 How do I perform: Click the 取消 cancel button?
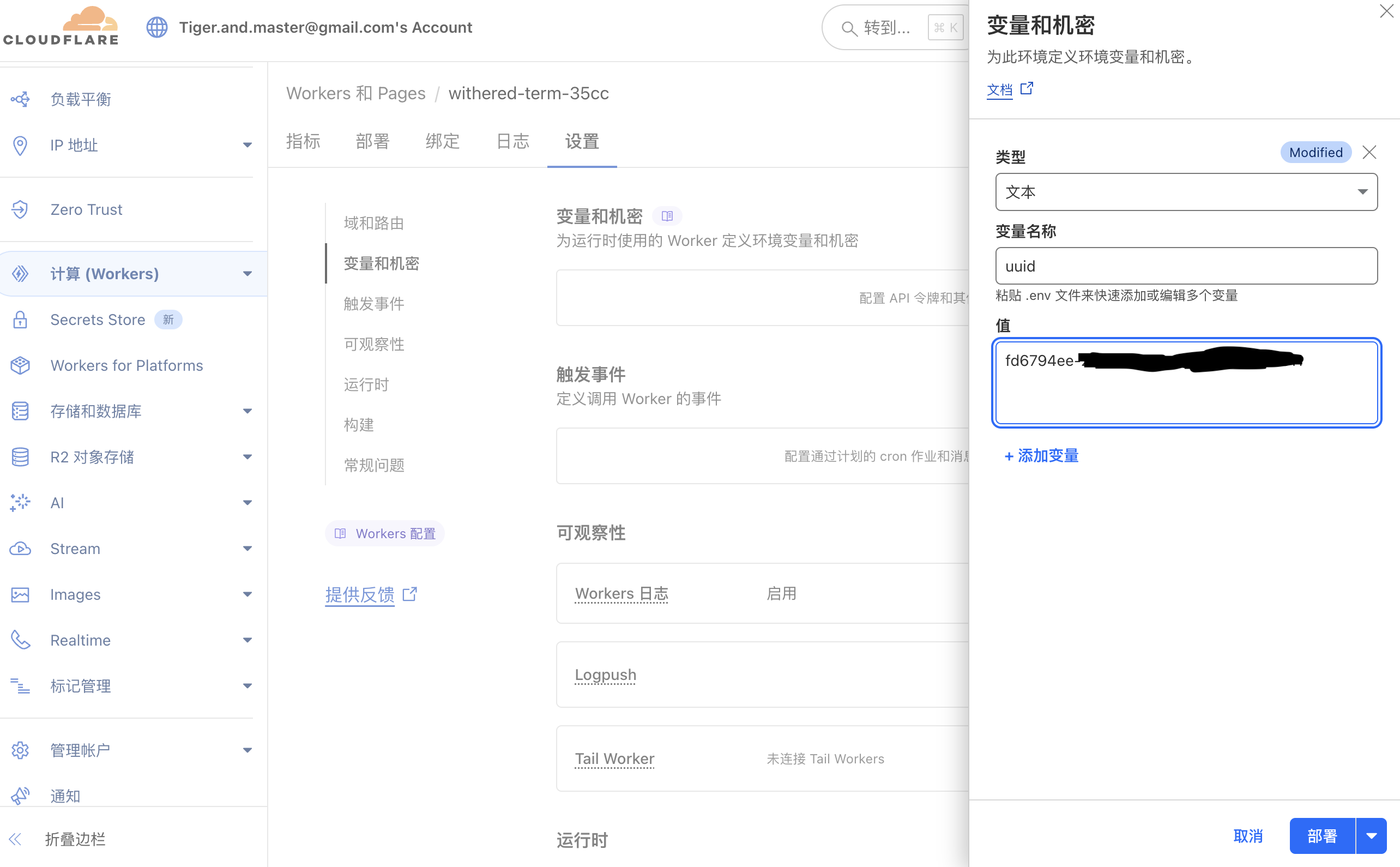click(x=1248, y=836)
